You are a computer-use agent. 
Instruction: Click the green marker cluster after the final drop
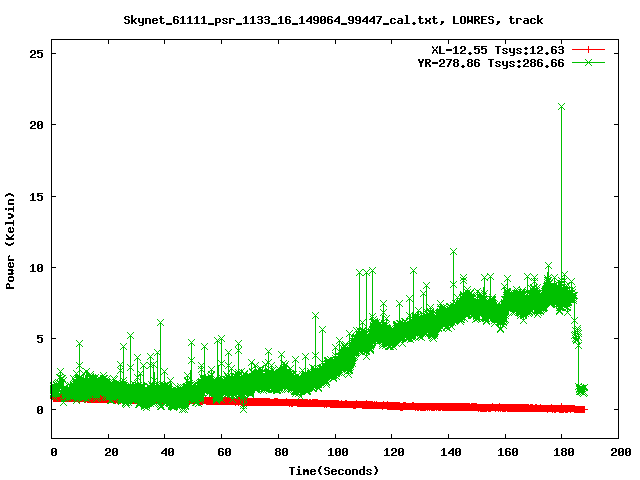coord(581,389)
